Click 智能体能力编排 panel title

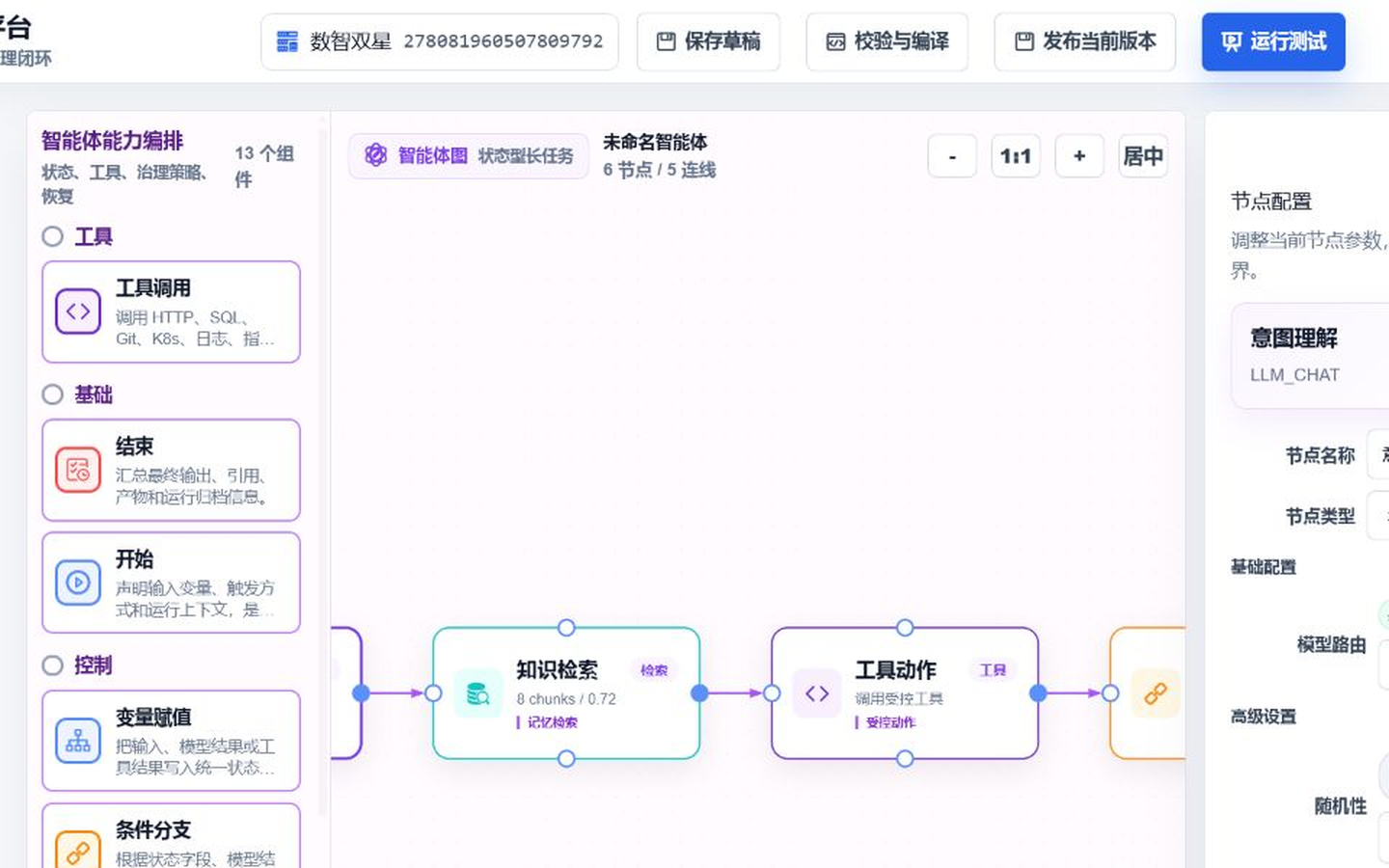(112, 141)
